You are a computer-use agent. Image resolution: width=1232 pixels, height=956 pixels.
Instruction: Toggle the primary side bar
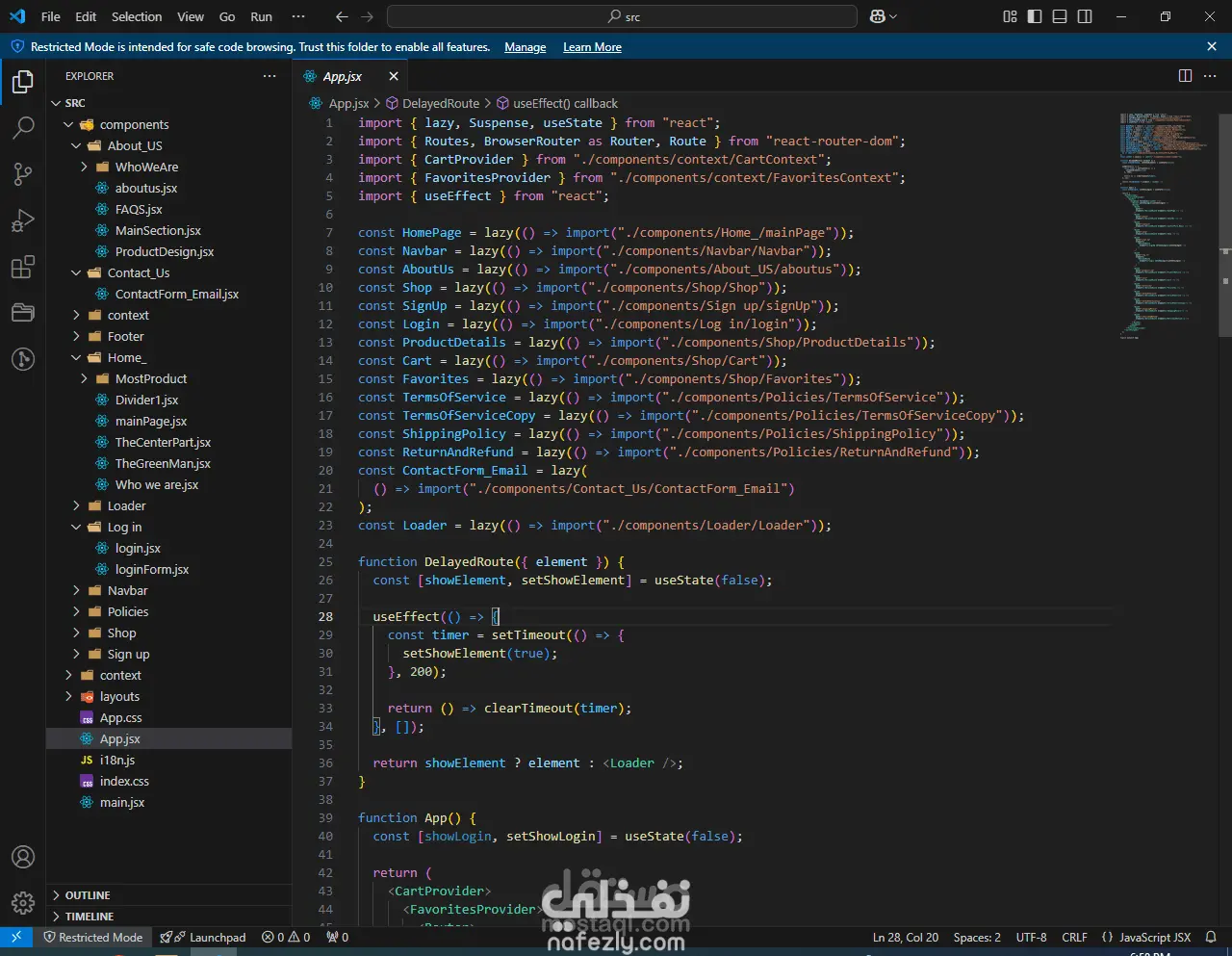point(1035,16)
